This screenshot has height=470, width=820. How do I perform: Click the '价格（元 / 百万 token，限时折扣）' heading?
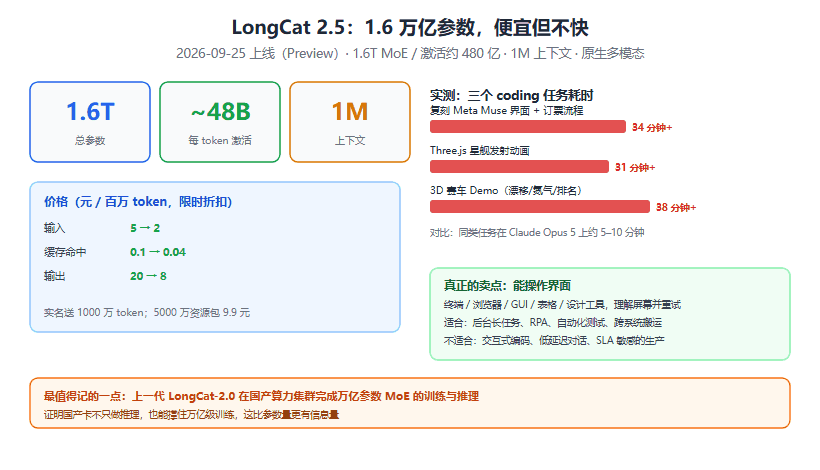pyautogui.click(x=138, y=202)
